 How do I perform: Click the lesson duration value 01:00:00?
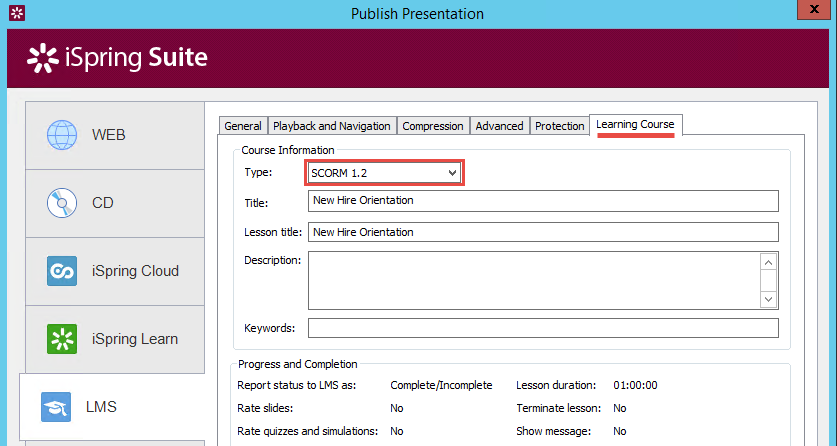635,385
